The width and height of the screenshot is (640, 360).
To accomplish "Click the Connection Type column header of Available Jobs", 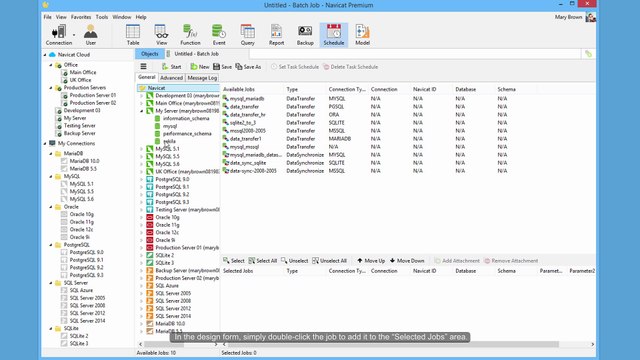I will tap(347, 89).
